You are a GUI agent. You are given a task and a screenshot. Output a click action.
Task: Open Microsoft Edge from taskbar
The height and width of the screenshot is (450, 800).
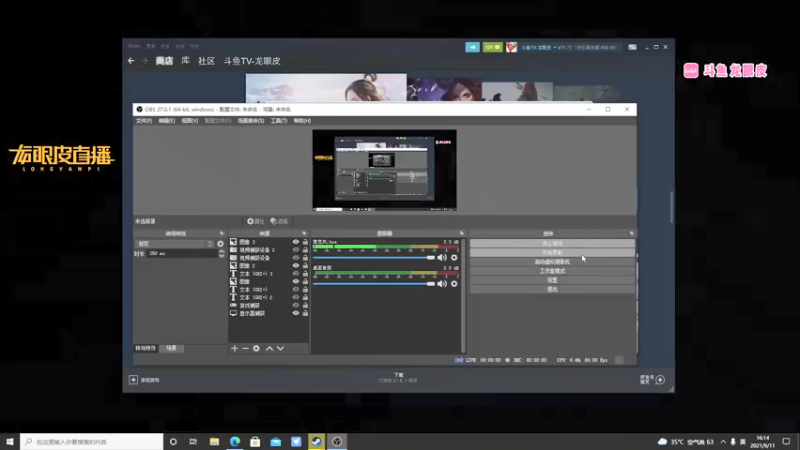235,441
